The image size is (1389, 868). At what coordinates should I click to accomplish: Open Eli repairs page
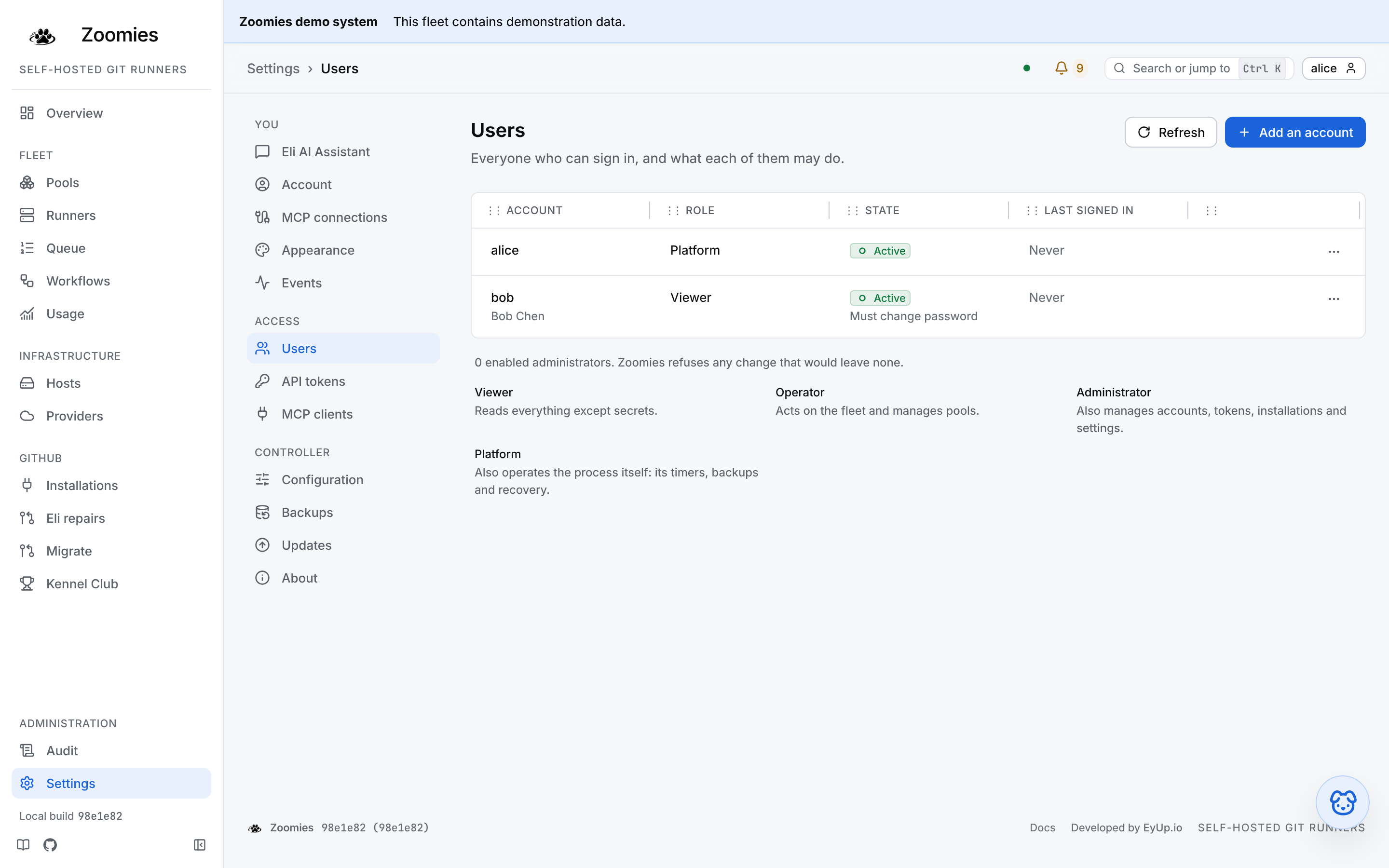[111, 518]
